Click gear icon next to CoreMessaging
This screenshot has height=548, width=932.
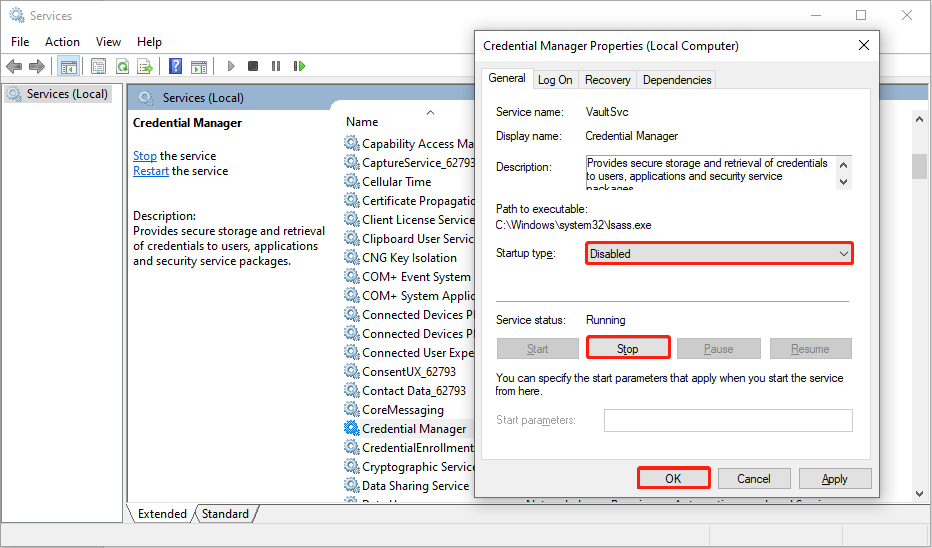tap(352, 410)
